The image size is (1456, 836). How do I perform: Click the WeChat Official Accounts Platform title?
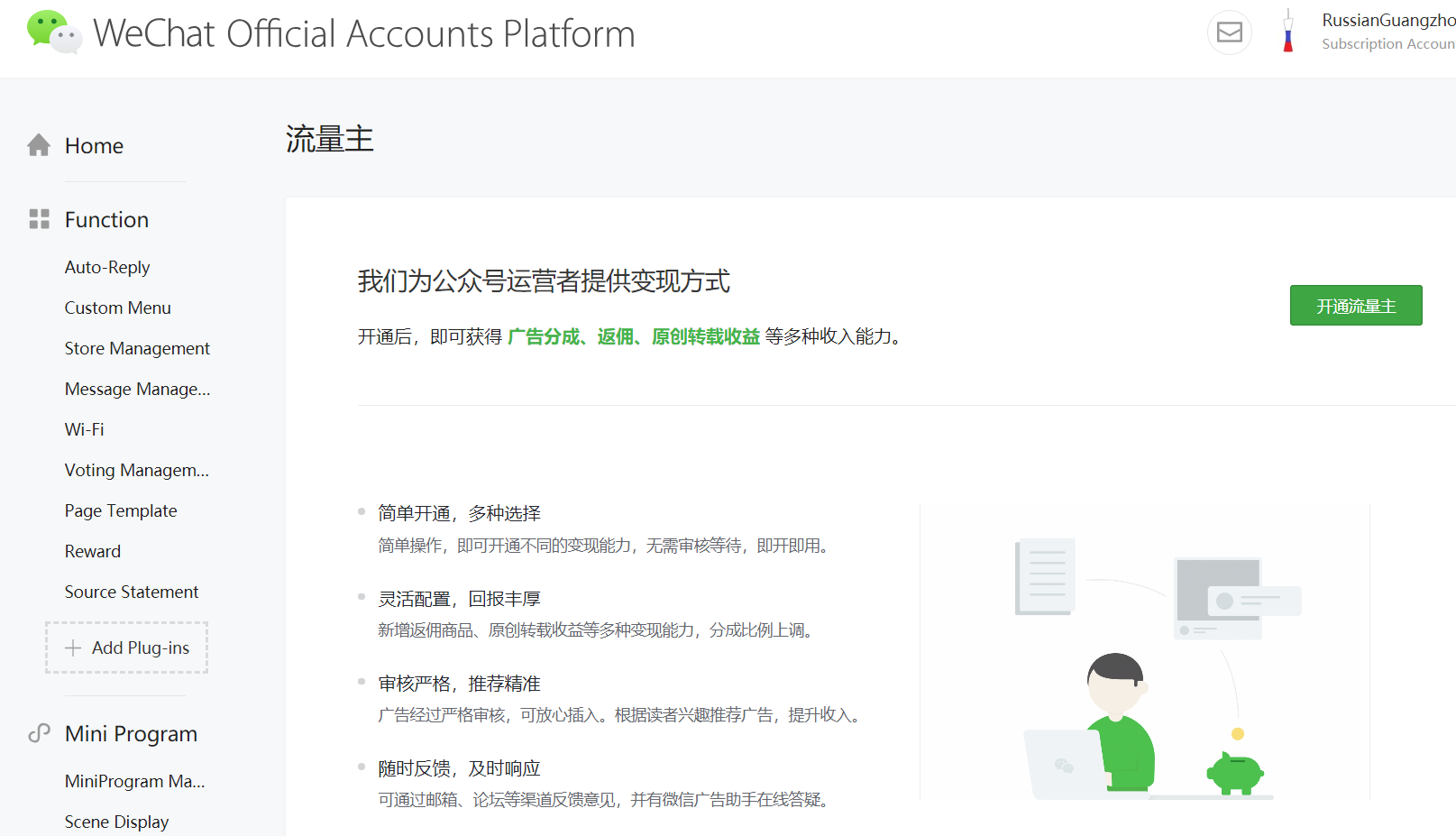pyautogui.click(x=364, y=33)
